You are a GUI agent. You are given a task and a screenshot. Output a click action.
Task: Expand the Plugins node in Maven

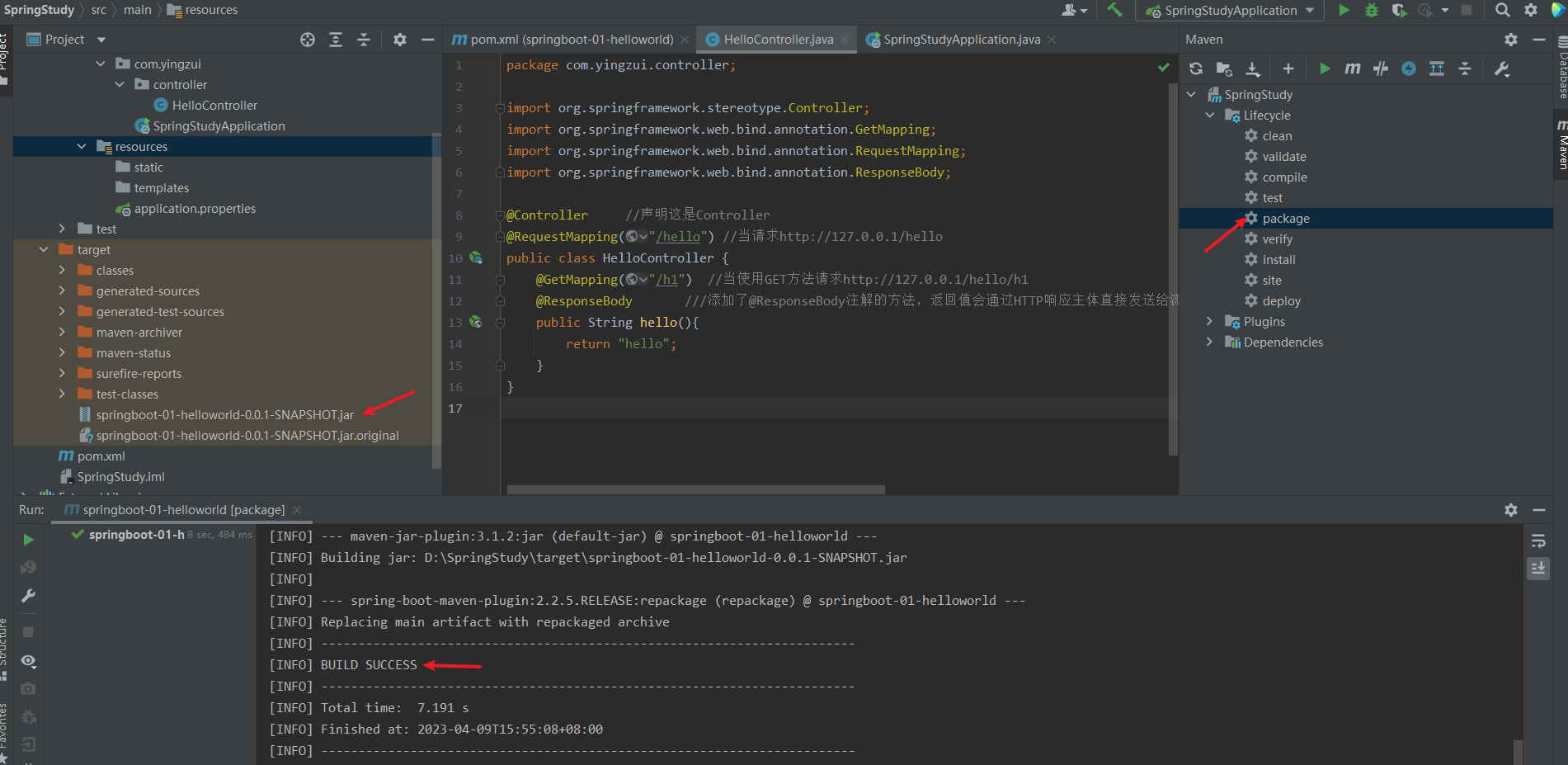1209,322
